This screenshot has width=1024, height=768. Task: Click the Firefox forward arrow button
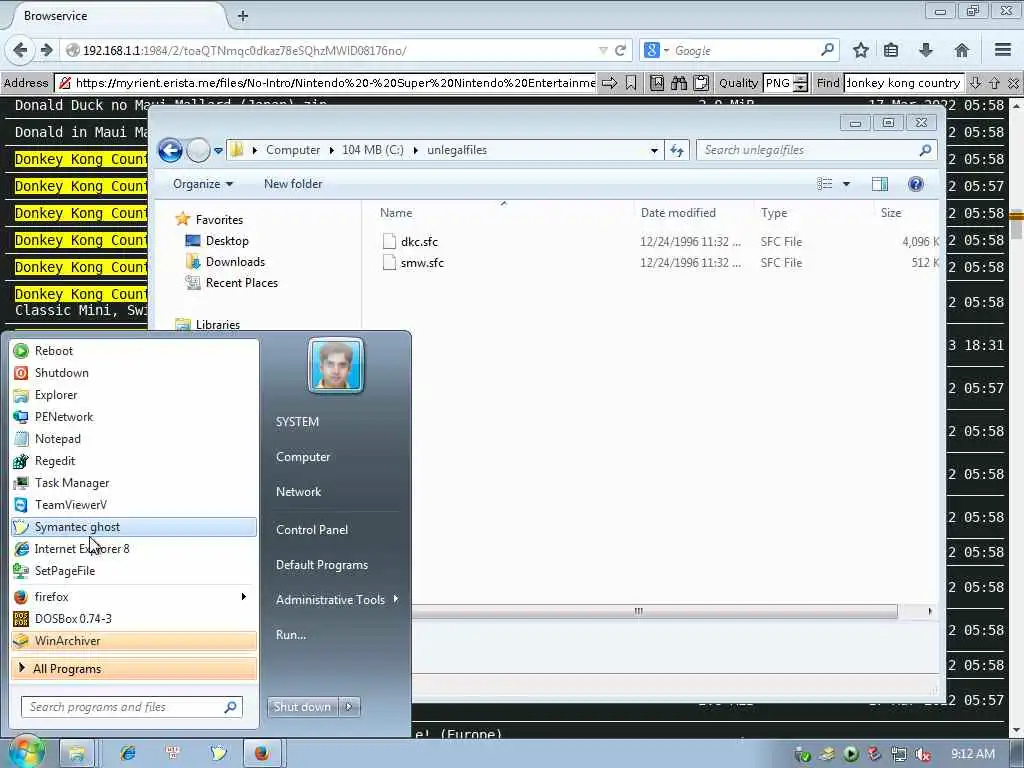coord(46,50)
